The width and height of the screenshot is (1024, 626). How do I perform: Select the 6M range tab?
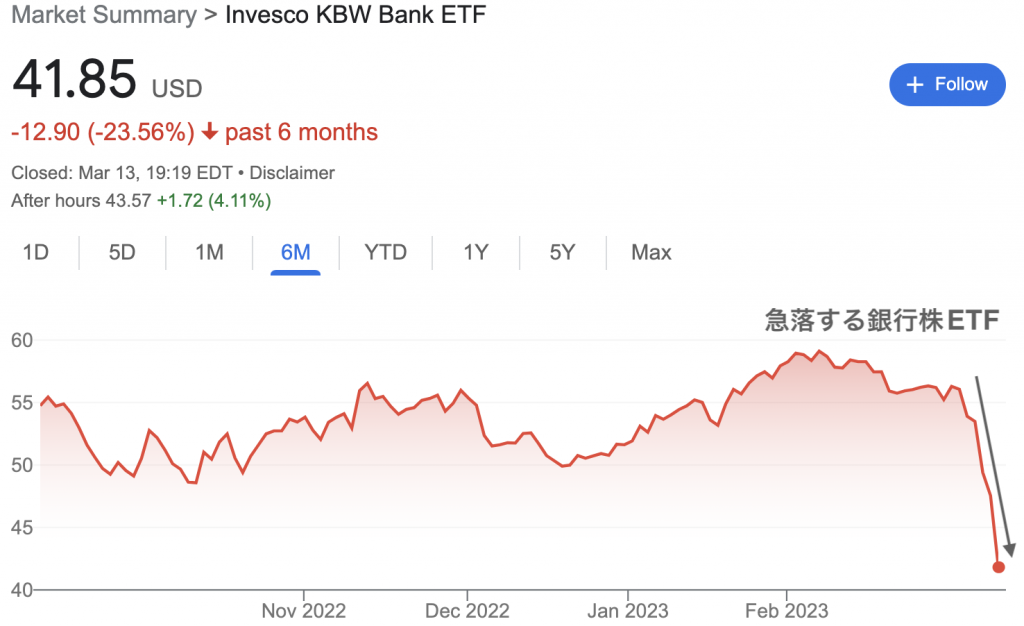[295, 252]
